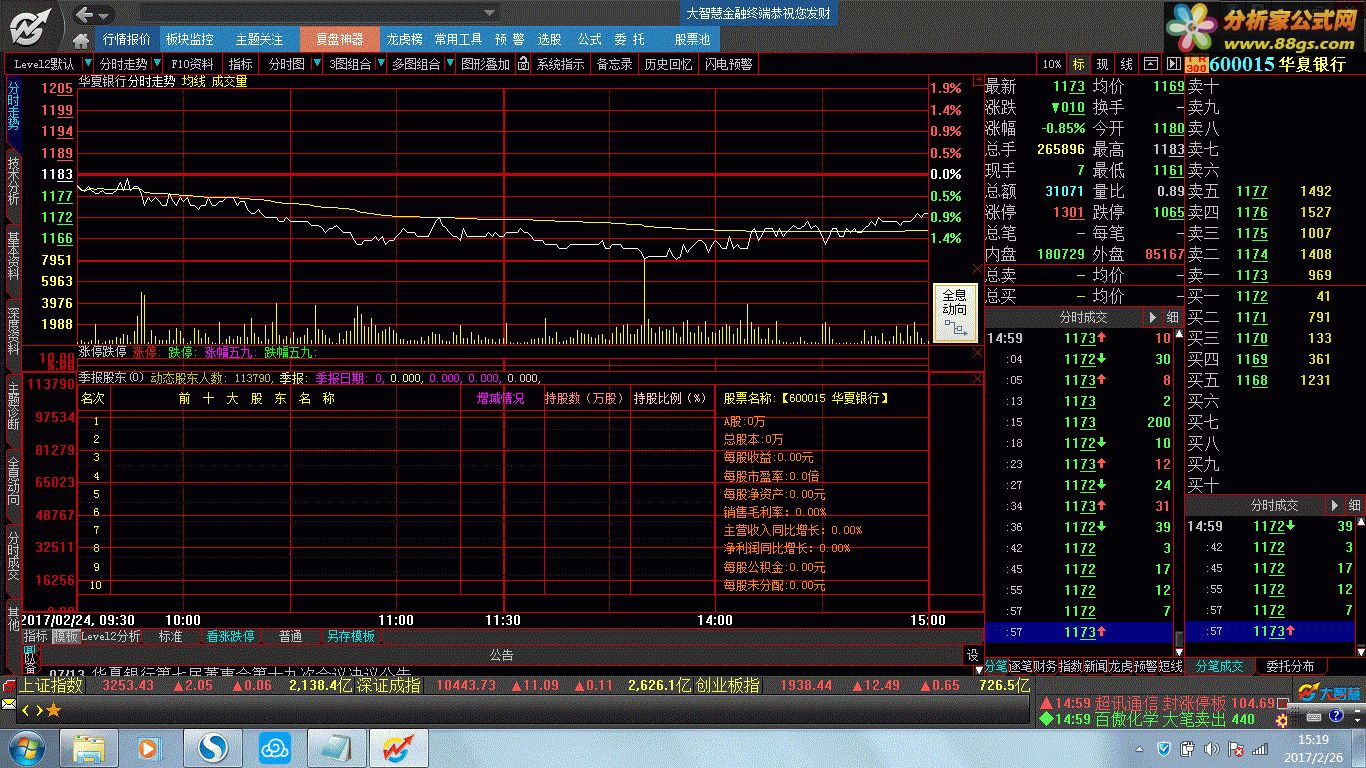Expand the 分时图 dropdown arrow

click(316, 64)
